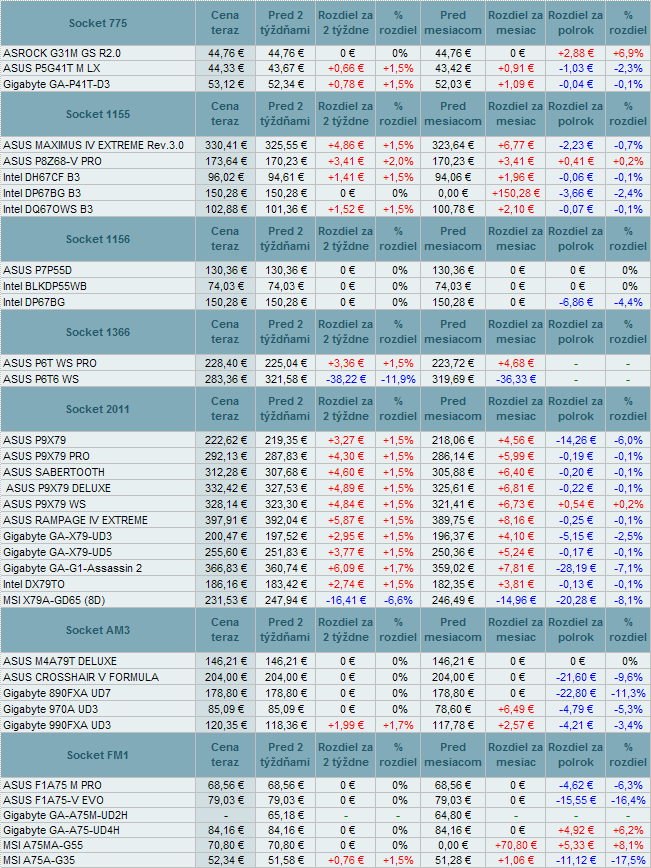Click the Socket 1155 section header
651x868 pixels.
[x=97, y=114]
